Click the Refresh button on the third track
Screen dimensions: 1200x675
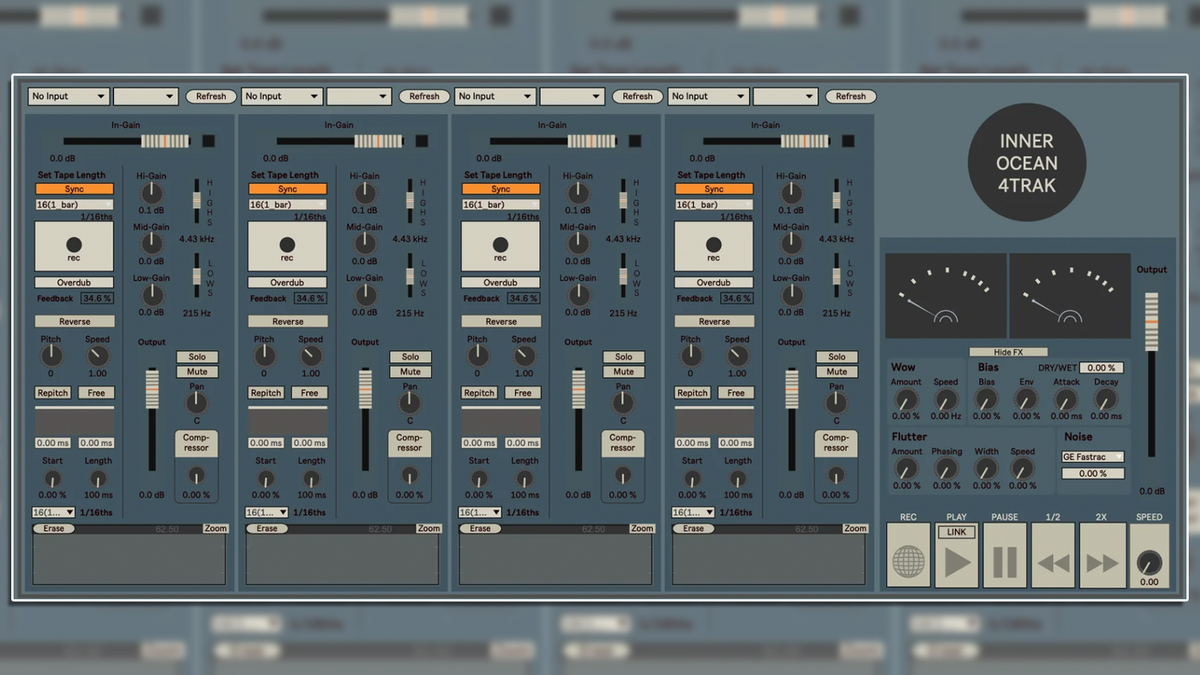[x=637, y=96]
